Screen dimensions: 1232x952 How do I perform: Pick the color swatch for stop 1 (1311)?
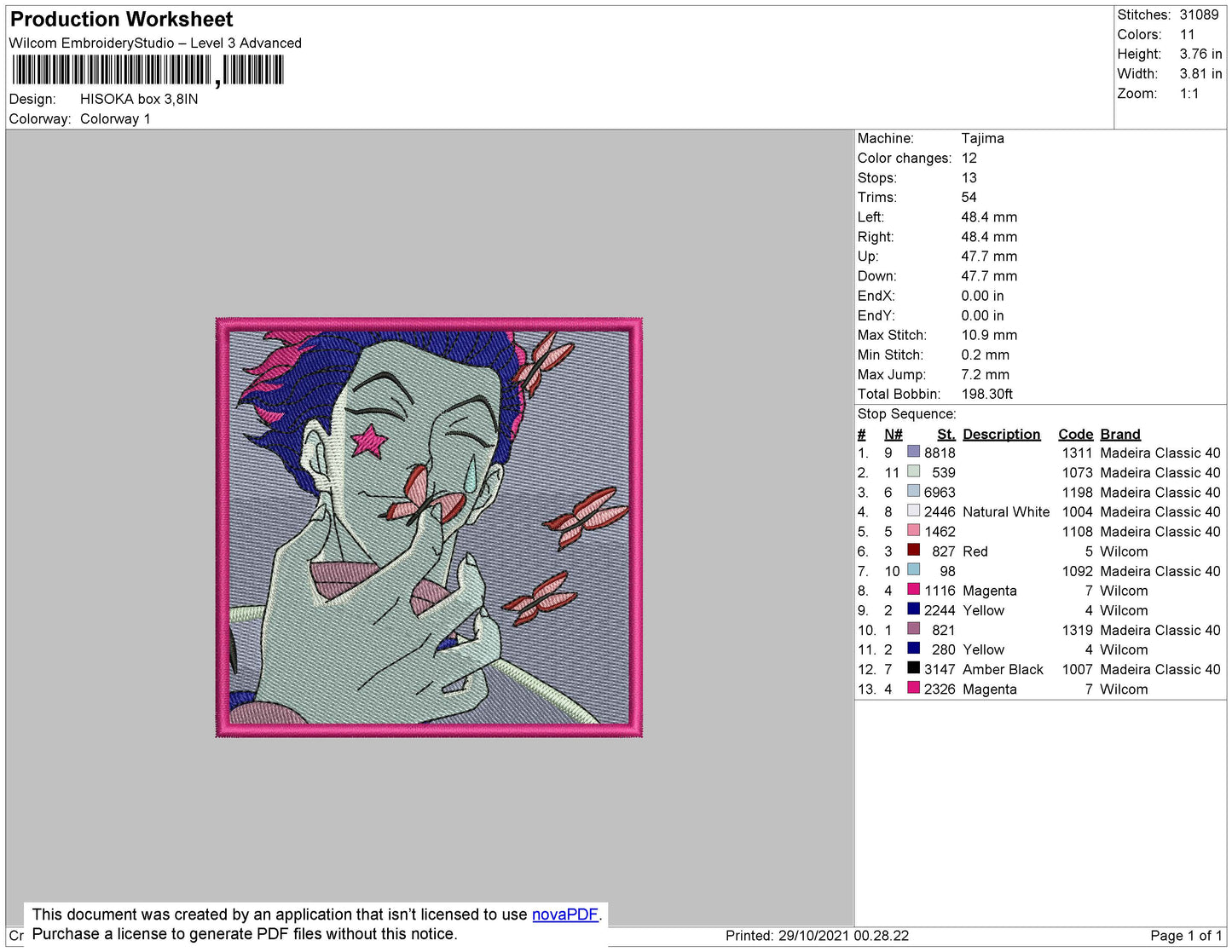(914, 452)
